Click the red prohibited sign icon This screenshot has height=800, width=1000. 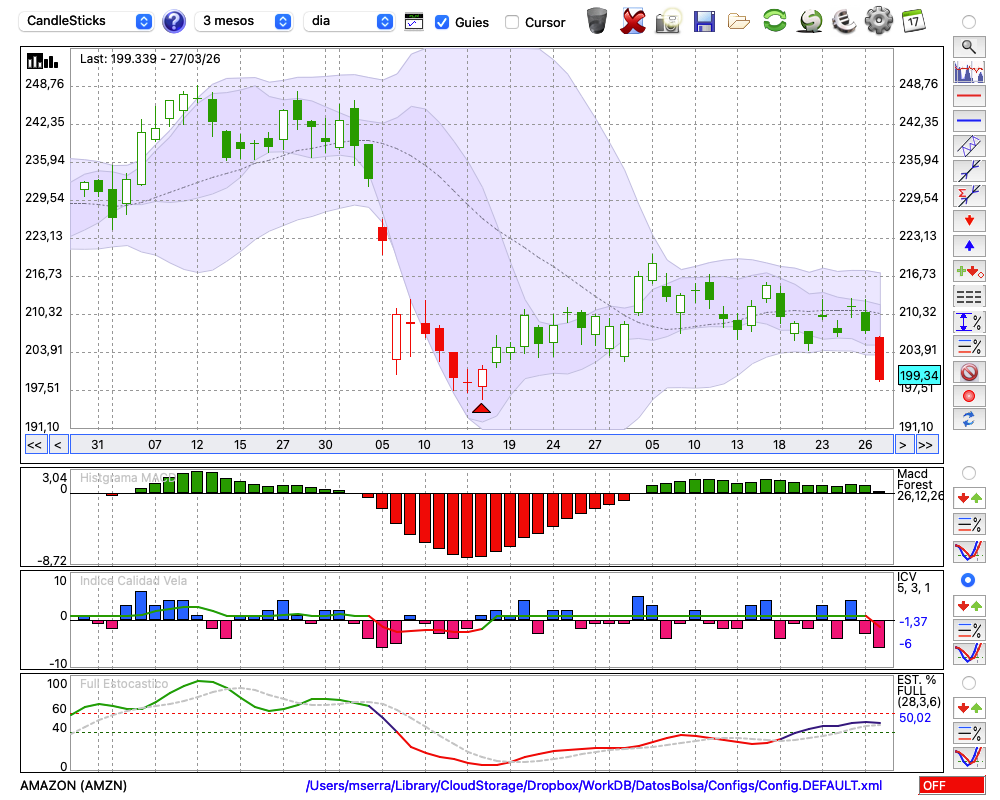[x=968, y=371]
